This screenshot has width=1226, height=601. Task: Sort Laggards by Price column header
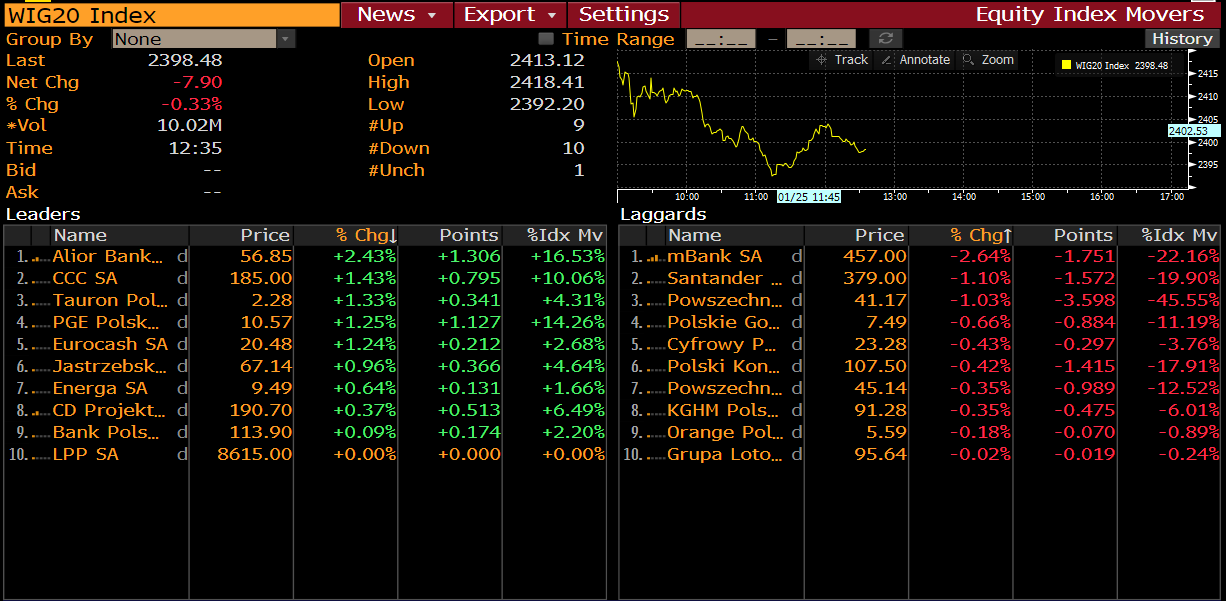[x=856, y=235]
